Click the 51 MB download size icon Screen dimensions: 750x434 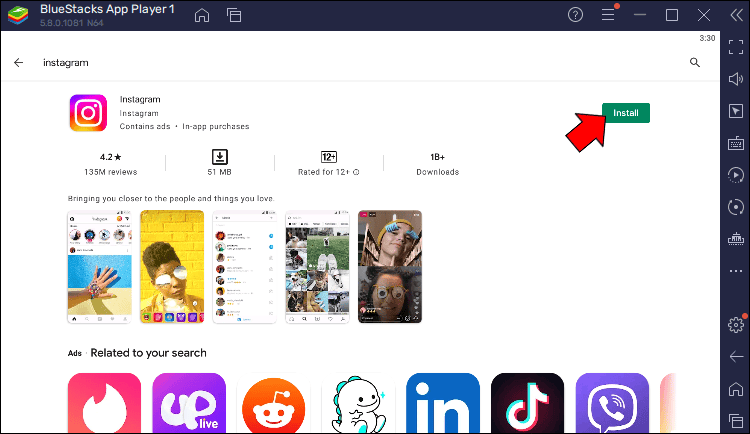click(x=220, y=156)
